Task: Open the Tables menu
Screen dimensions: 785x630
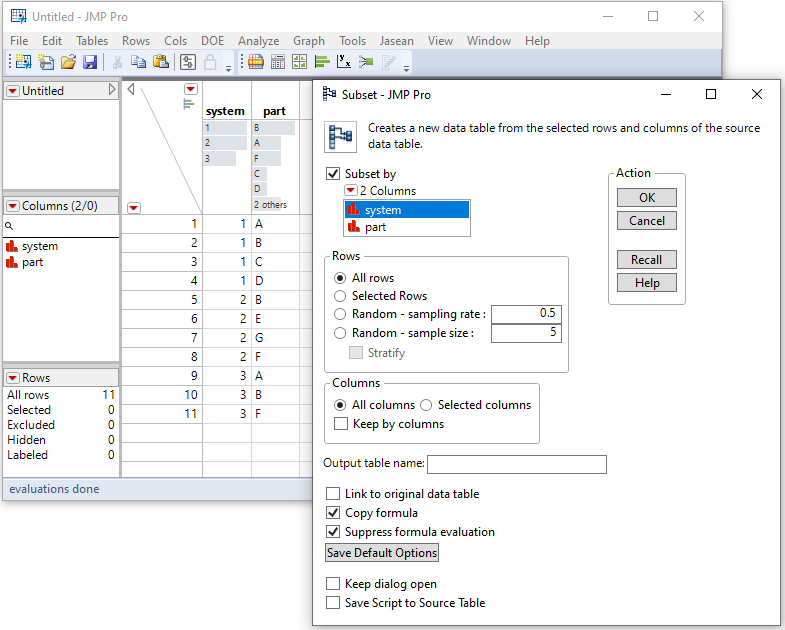Action: 92,41
